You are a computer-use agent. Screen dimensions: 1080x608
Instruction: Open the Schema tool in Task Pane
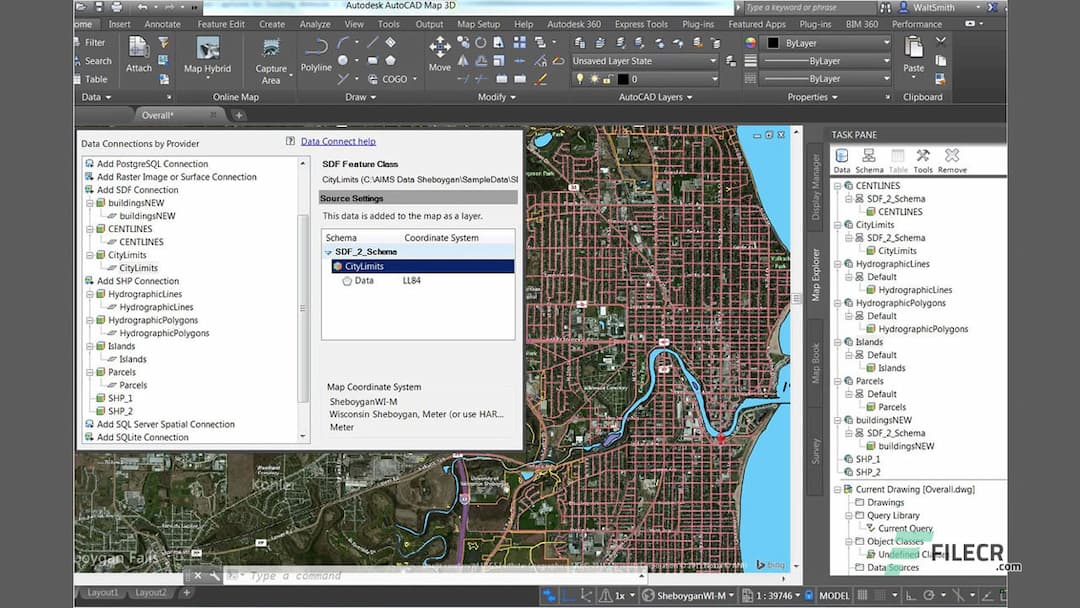coord(868,158)
